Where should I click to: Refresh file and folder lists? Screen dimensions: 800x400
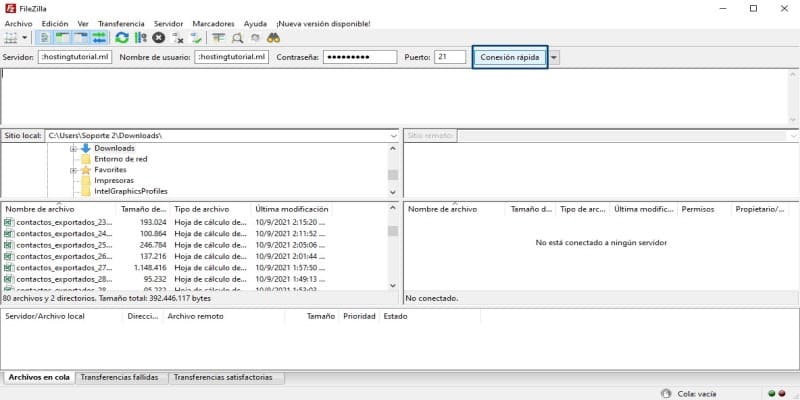[x=121, y=38]
